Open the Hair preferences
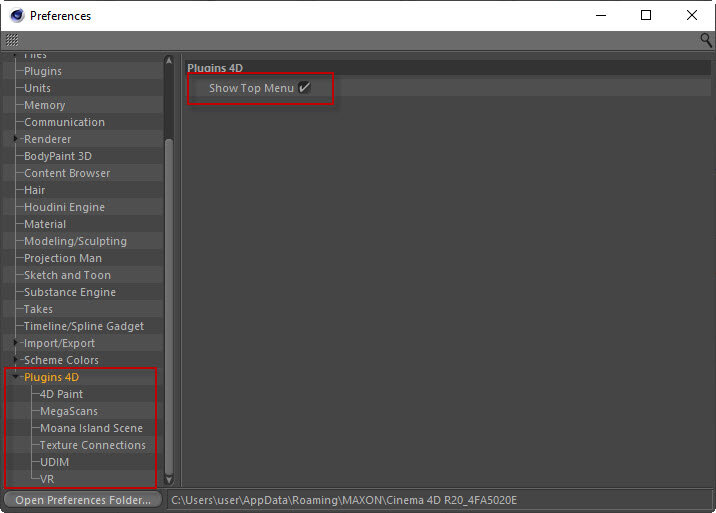This screenshot has width=716, height=513. (x=35, y=190)
